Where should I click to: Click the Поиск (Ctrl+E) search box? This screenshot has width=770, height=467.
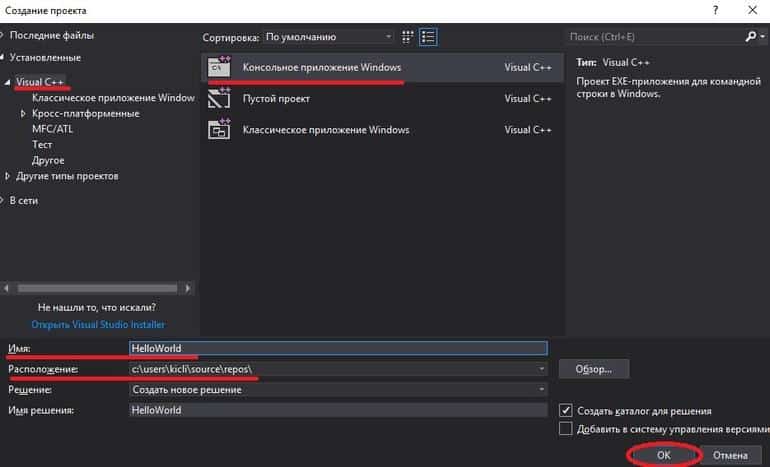click(656, 36)
